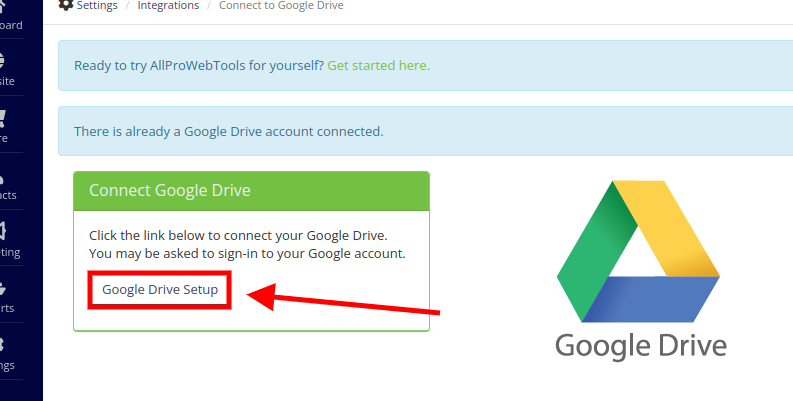The image size is (793, 401).
Task: Click the 'Ready to try AllProWebTools for yourself?' text
Action: [x=199, y=66]
